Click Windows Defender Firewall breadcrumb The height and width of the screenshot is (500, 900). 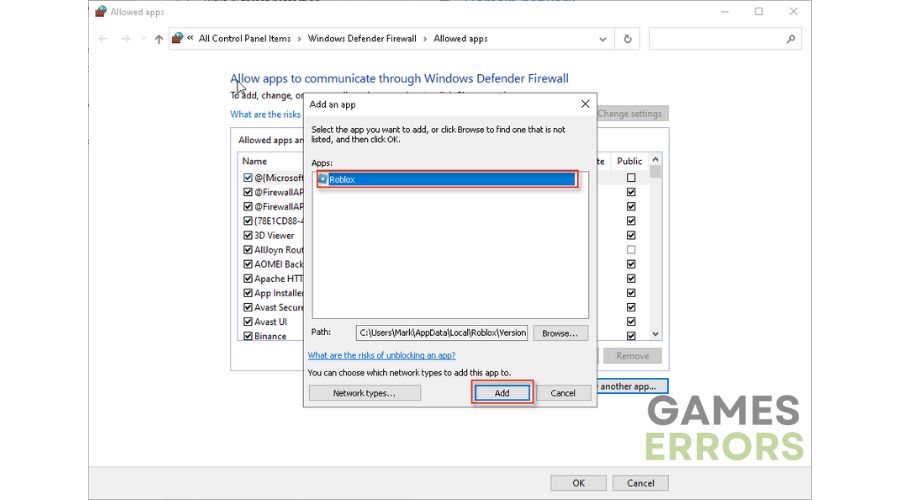point(362,38)
